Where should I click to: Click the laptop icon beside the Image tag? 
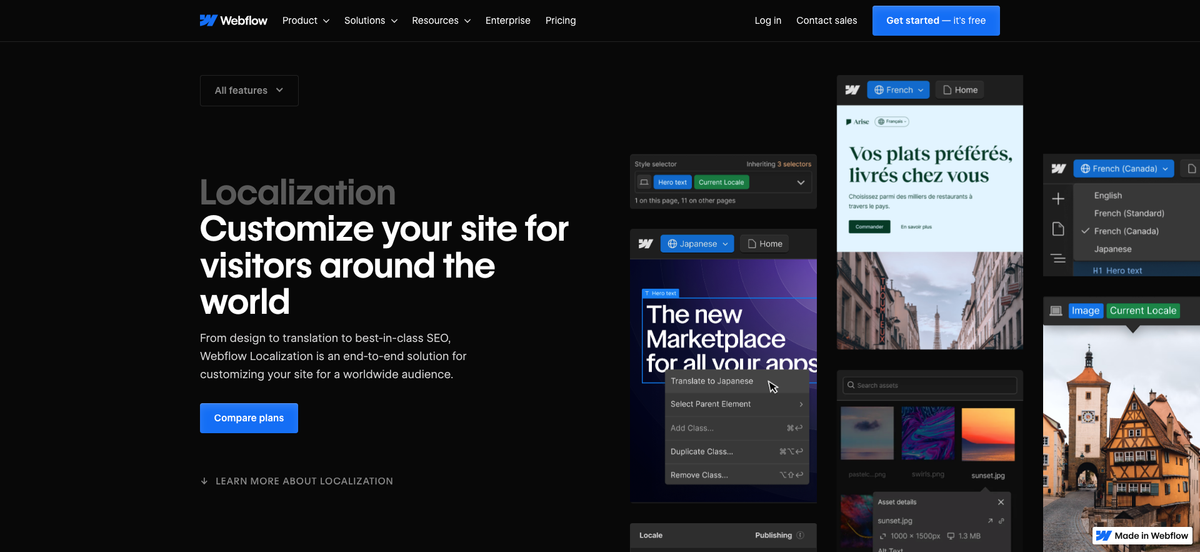[x=1056, y=311]
